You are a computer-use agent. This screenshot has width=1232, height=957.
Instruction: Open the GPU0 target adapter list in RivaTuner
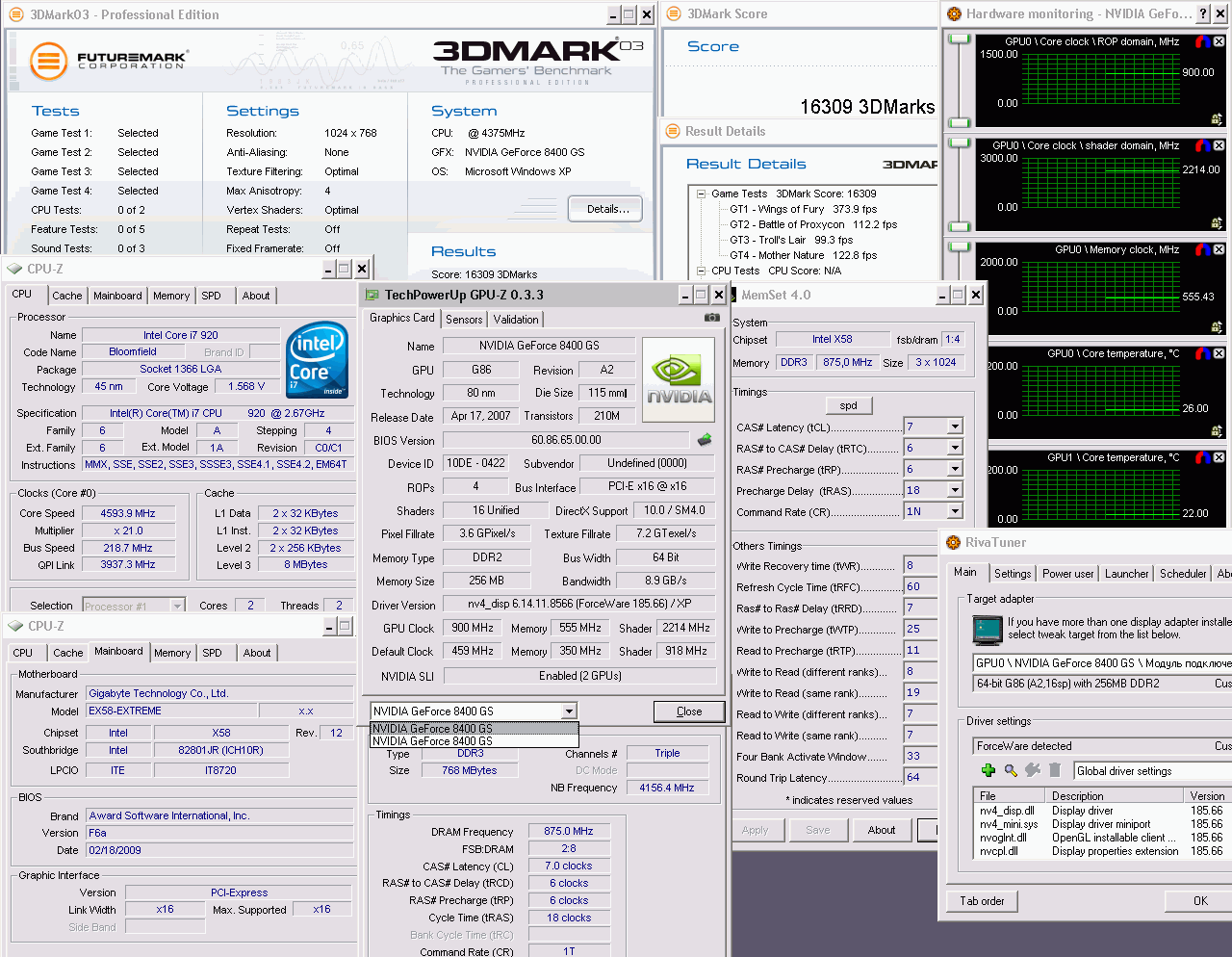[x=1102, y=663]
